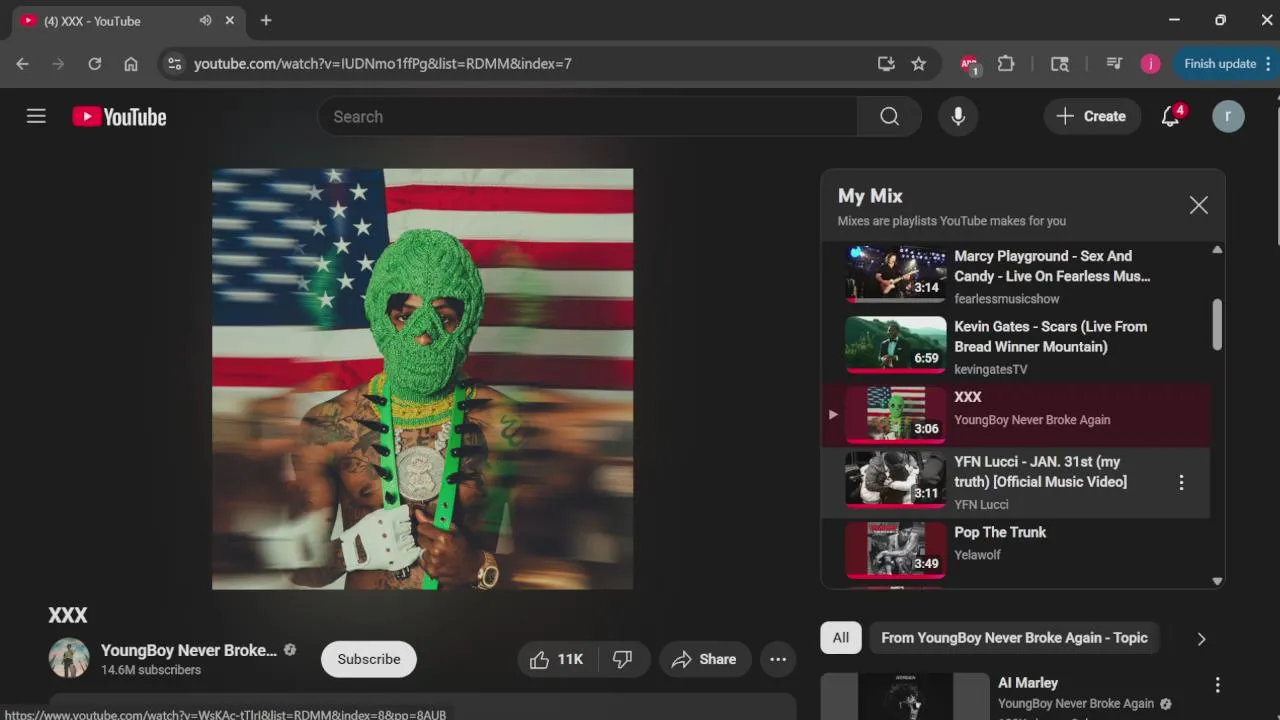
Task: Start voice search with microphone icon
Action: pos(958,117)
